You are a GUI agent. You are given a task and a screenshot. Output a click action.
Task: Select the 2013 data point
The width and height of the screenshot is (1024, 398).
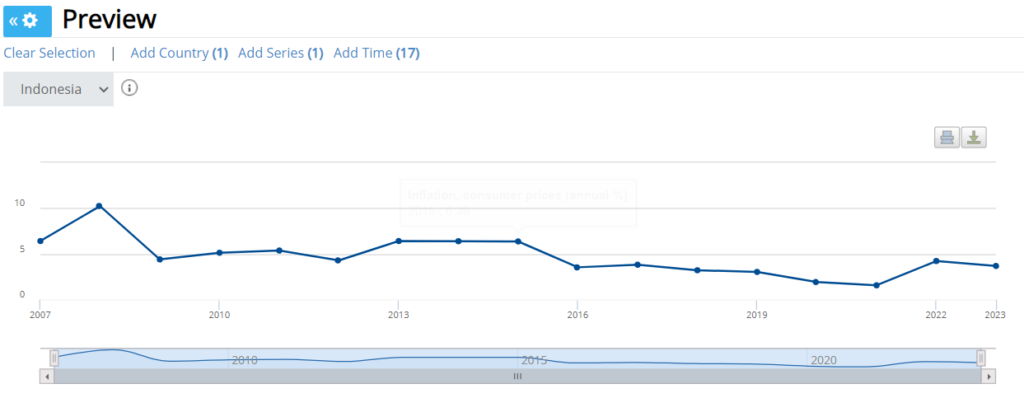click(398, 241)
